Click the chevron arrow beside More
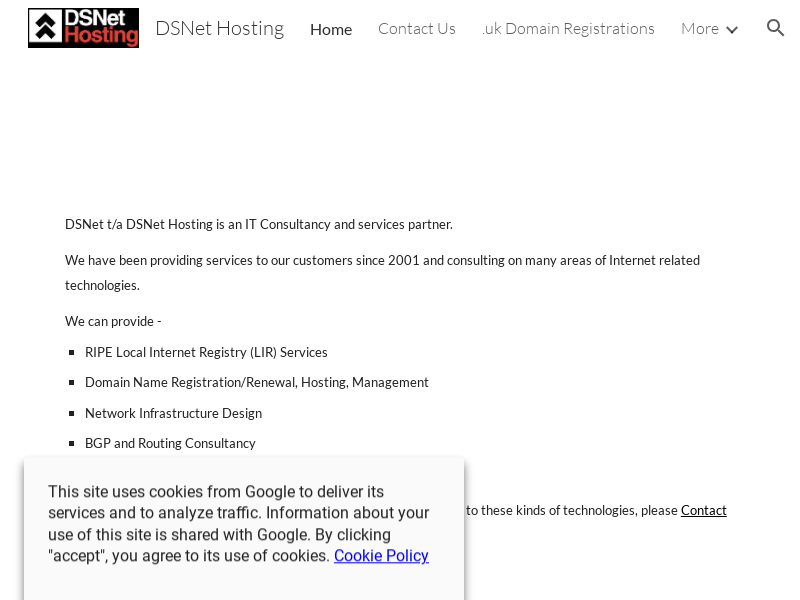 click(x=732, y=30)
